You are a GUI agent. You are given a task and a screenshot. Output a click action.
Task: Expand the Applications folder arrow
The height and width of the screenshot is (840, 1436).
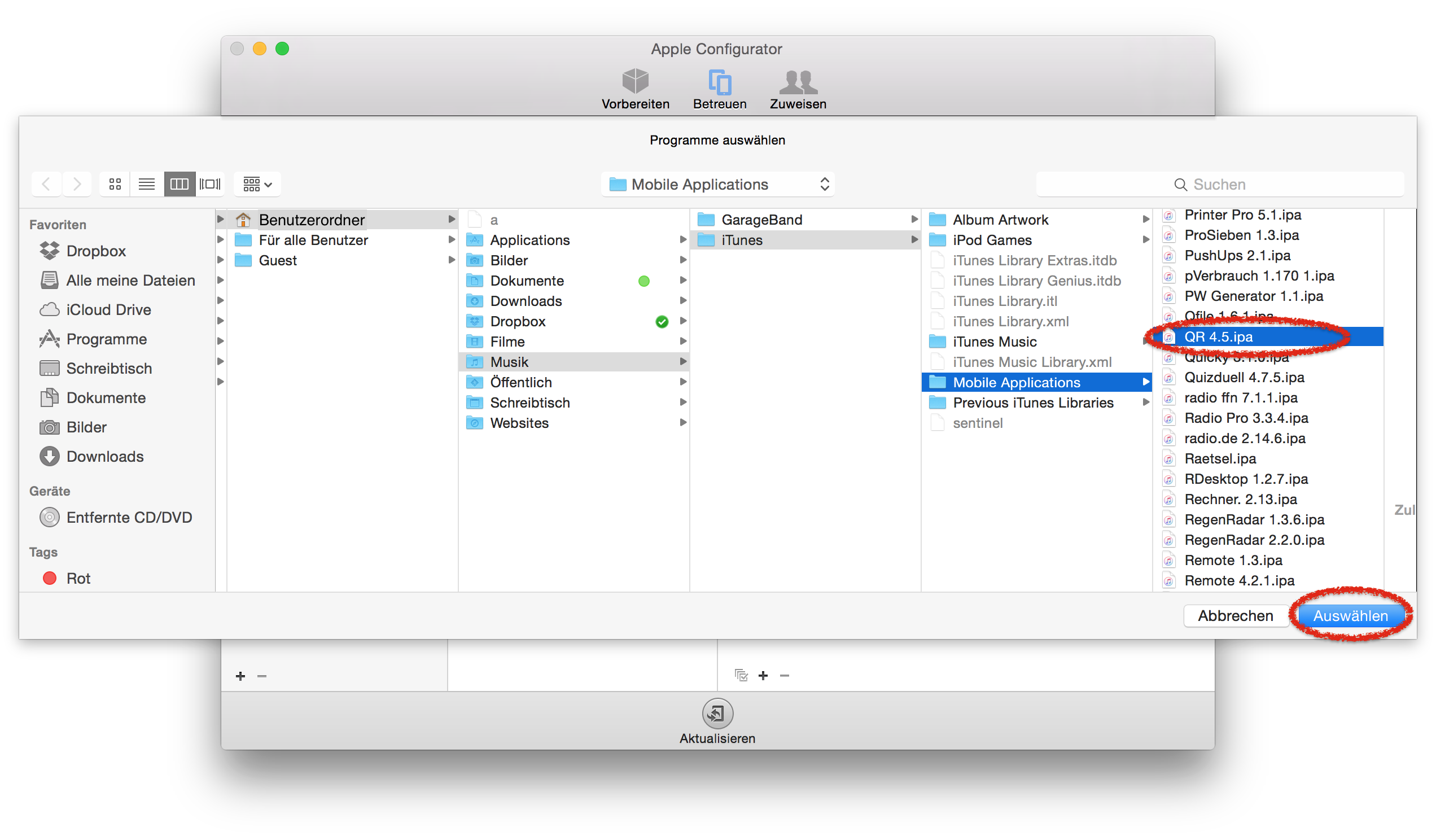tap(682, 240)
